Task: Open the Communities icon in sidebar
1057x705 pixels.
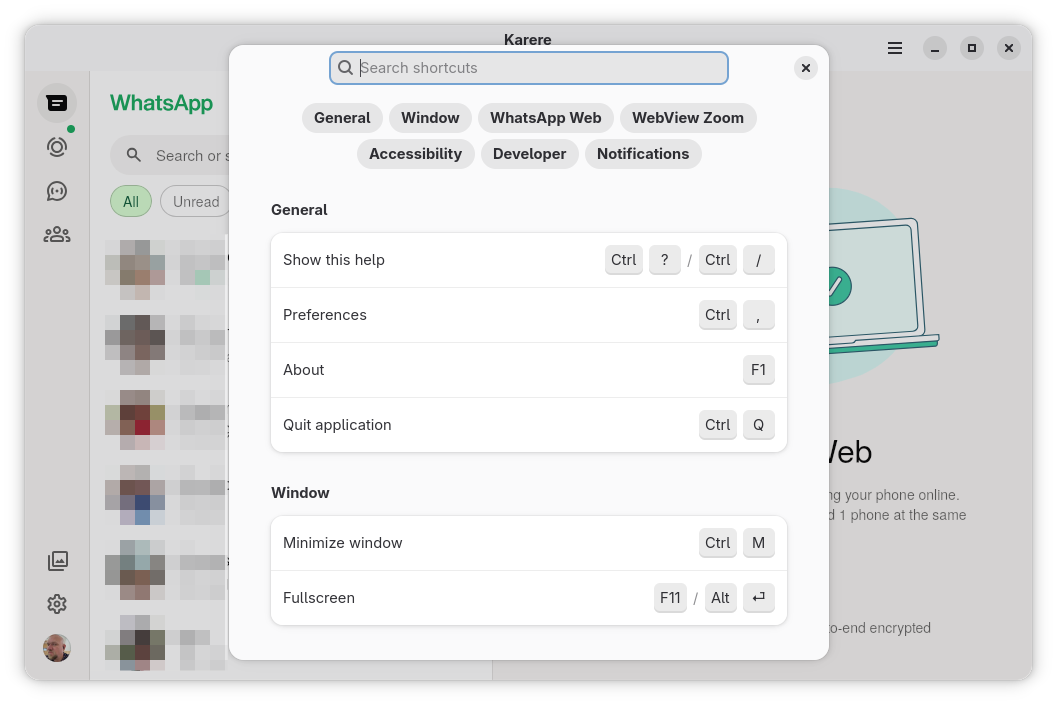Action: point(57,235)
